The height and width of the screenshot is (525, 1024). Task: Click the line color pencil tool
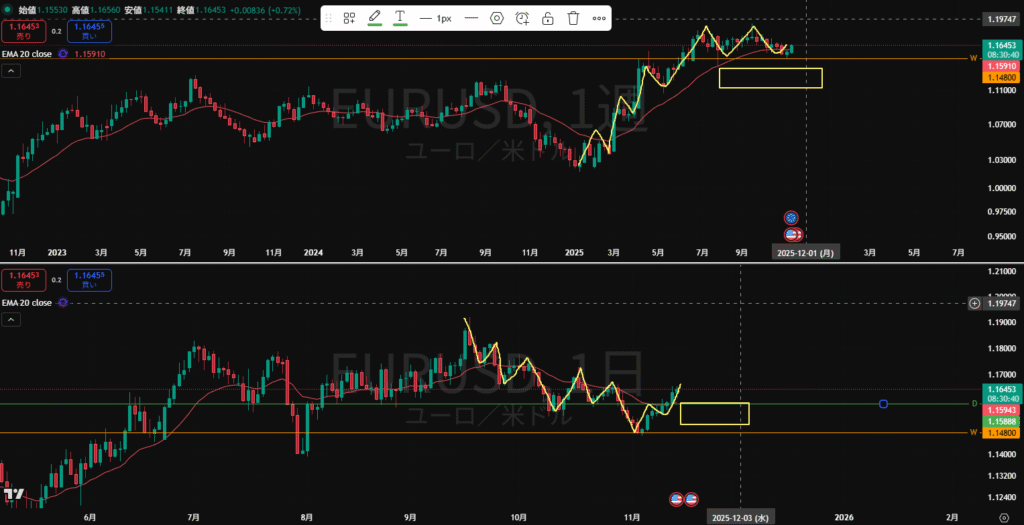[x=375, y=18]
